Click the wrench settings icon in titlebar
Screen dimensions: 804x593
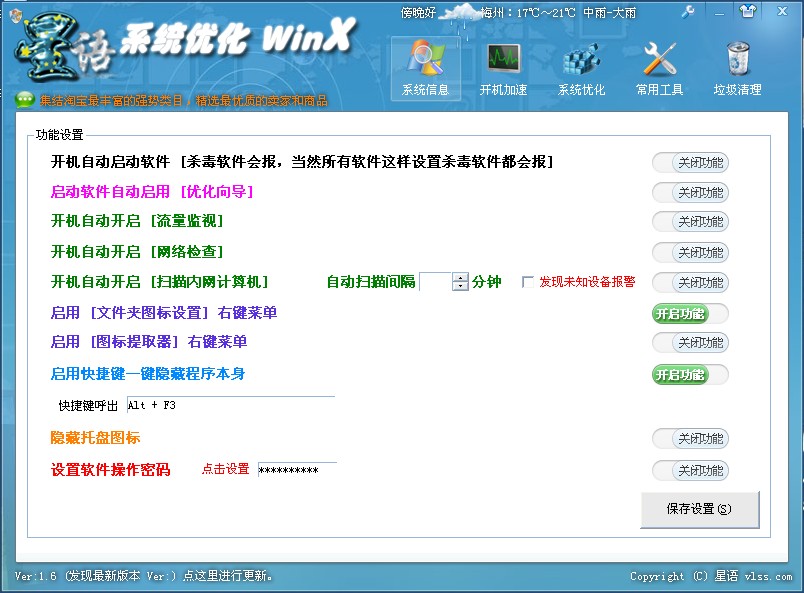pos(689,13)
